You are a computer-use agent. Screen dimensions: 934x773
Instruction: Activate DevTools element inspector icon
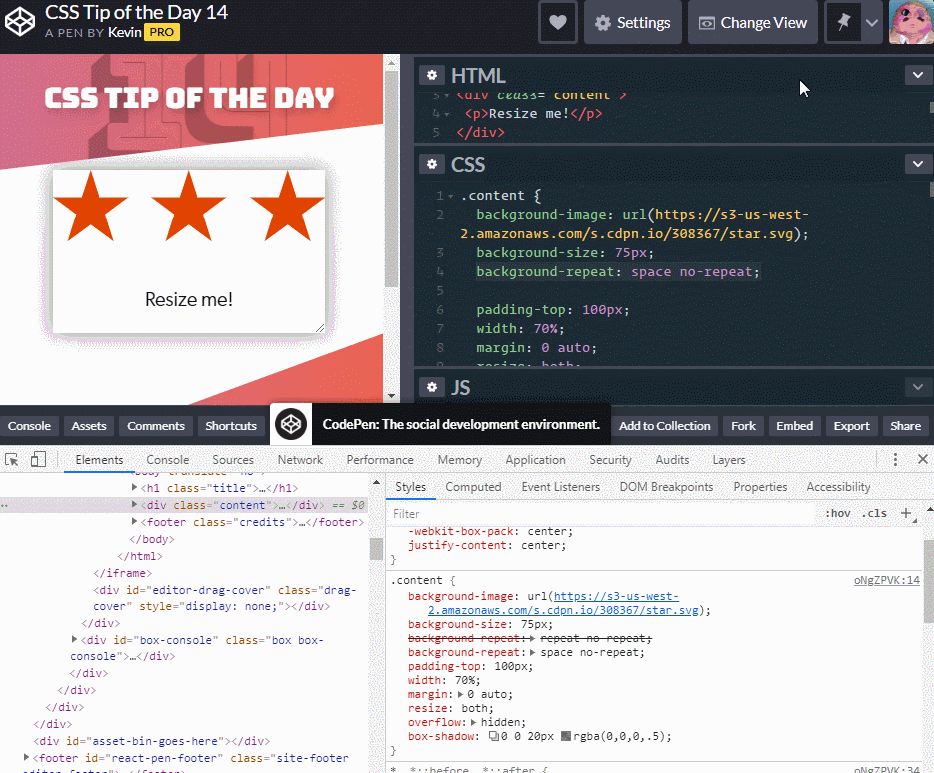coord(11,460)
